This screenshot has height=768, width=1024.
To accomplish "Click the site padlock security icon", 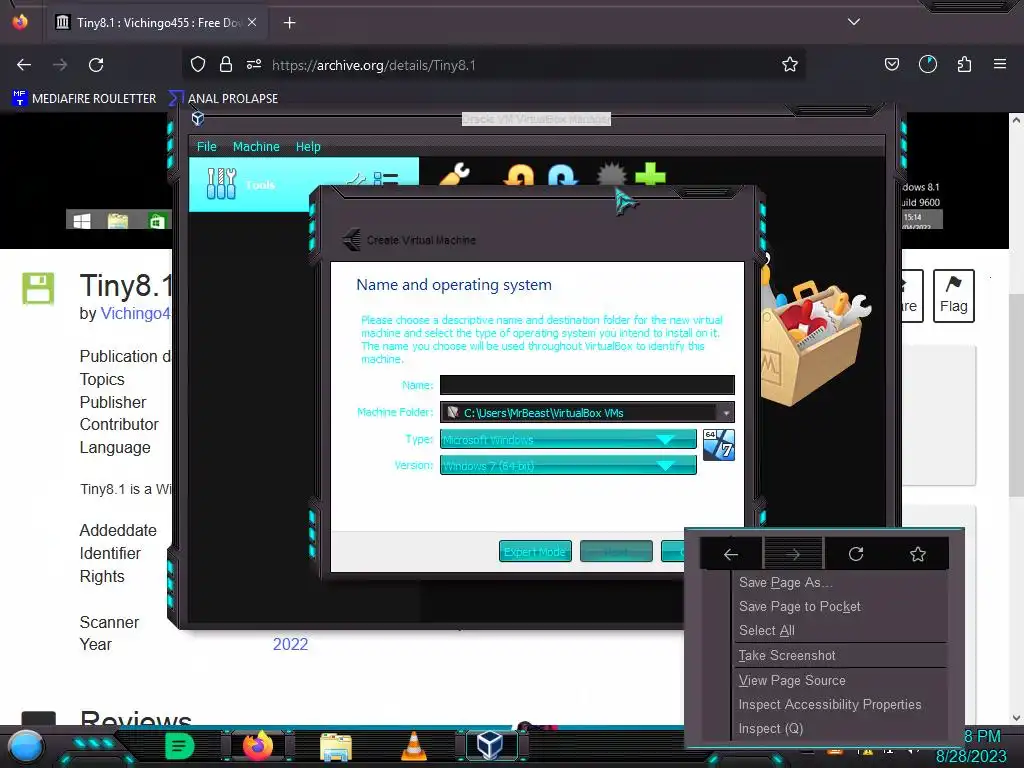I will coord(226,64).
